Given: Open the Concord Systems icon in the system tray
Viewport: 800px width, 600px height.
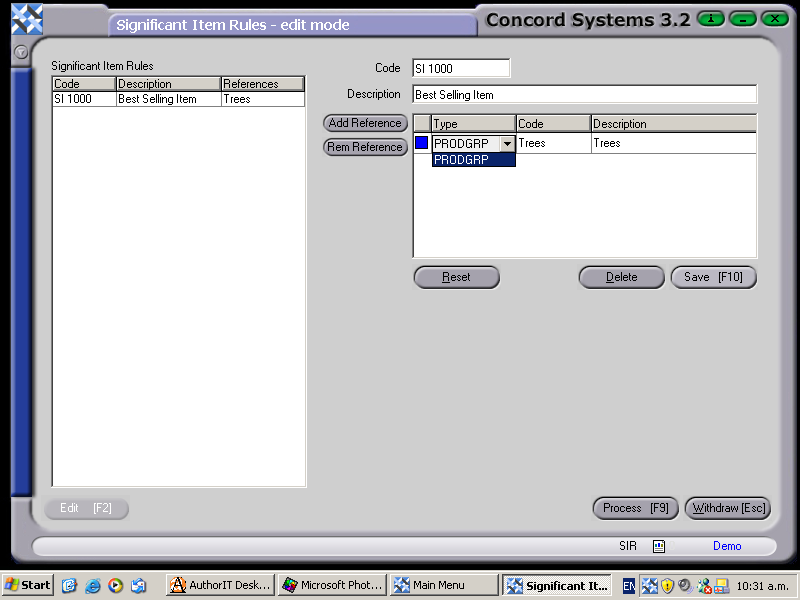Looking at the screenshot, I should coord(649,584).
